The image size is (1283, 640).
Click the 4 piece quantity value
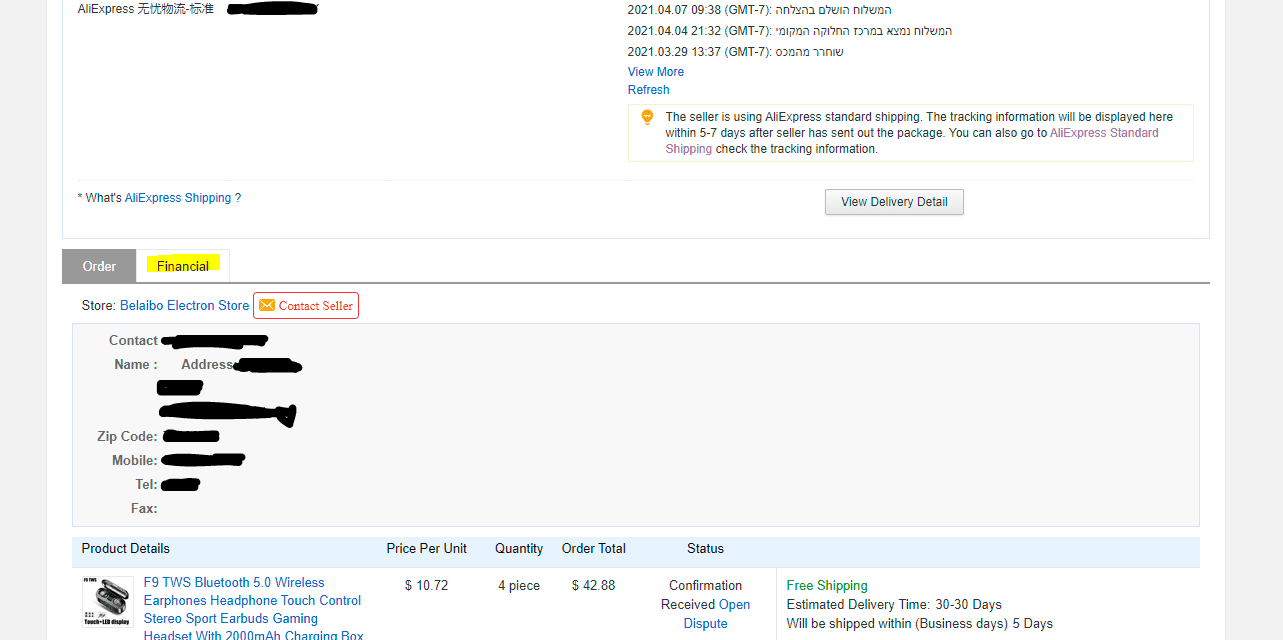click(x=519, y=586)
